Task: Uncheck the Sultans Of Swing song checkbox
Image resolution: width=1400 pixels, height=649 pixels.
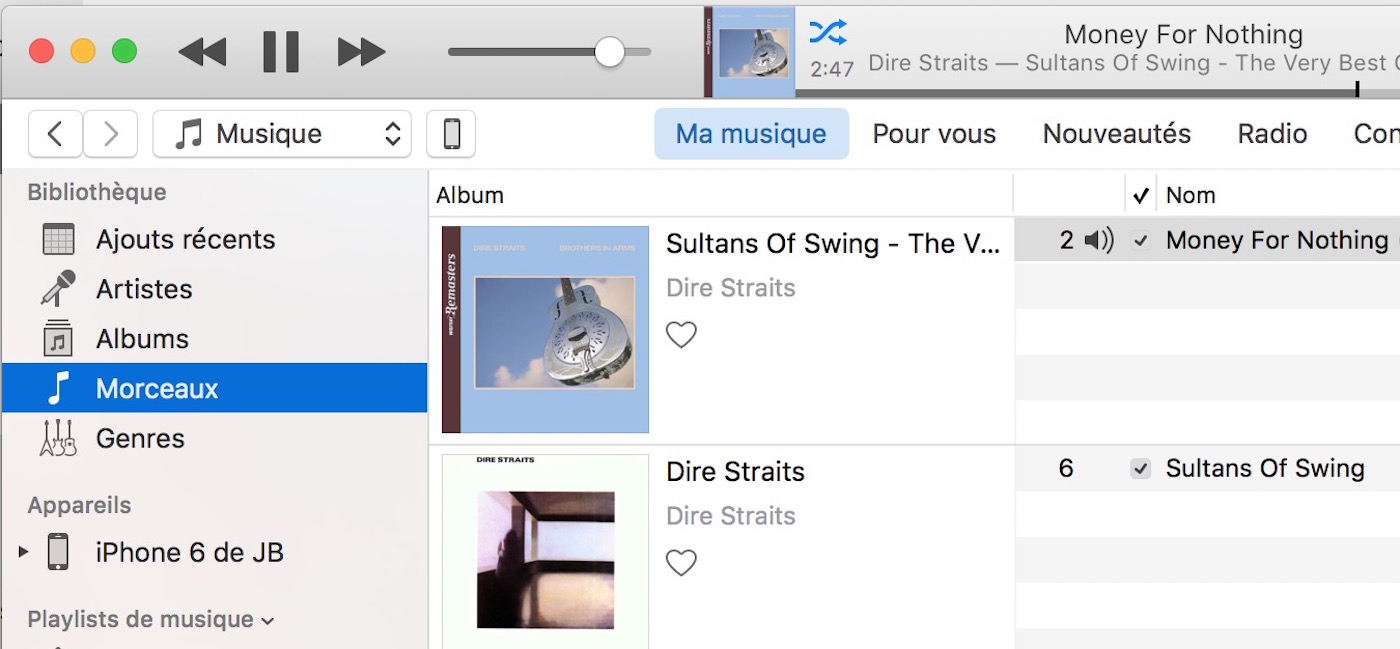Action: pyautogui.click(x=1140, y=469)
